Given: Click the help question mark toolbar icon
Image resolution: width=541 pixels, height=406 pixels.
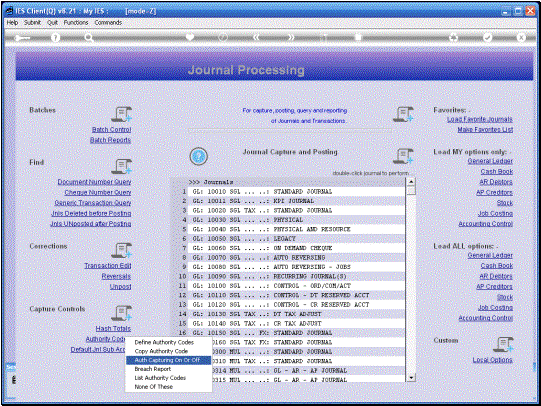Looking at the screenshot, I should pyautogui.click(x=55, y=38).
